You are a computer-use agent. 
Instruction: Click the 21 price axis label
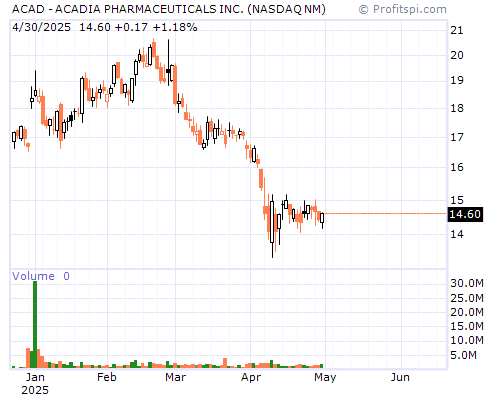[457, 30]
